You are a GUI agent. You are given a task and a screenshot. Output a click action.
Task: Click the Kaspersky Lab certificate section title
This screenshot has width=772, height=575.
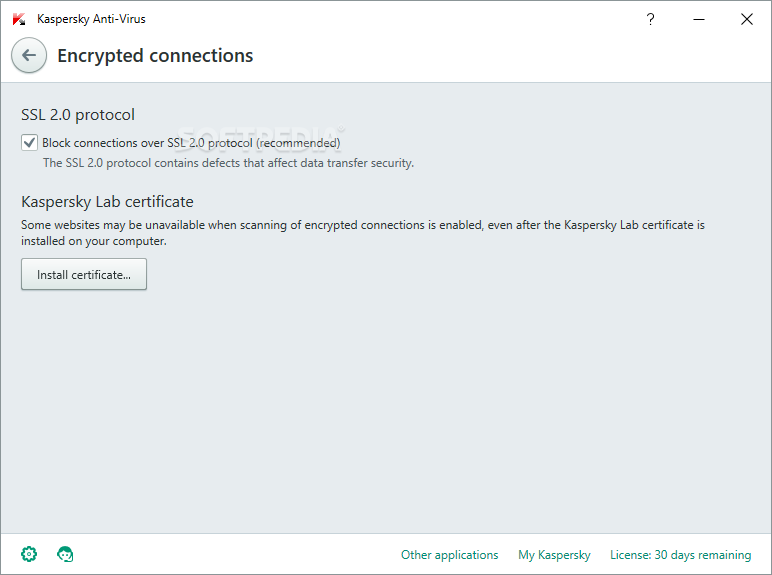107,202
